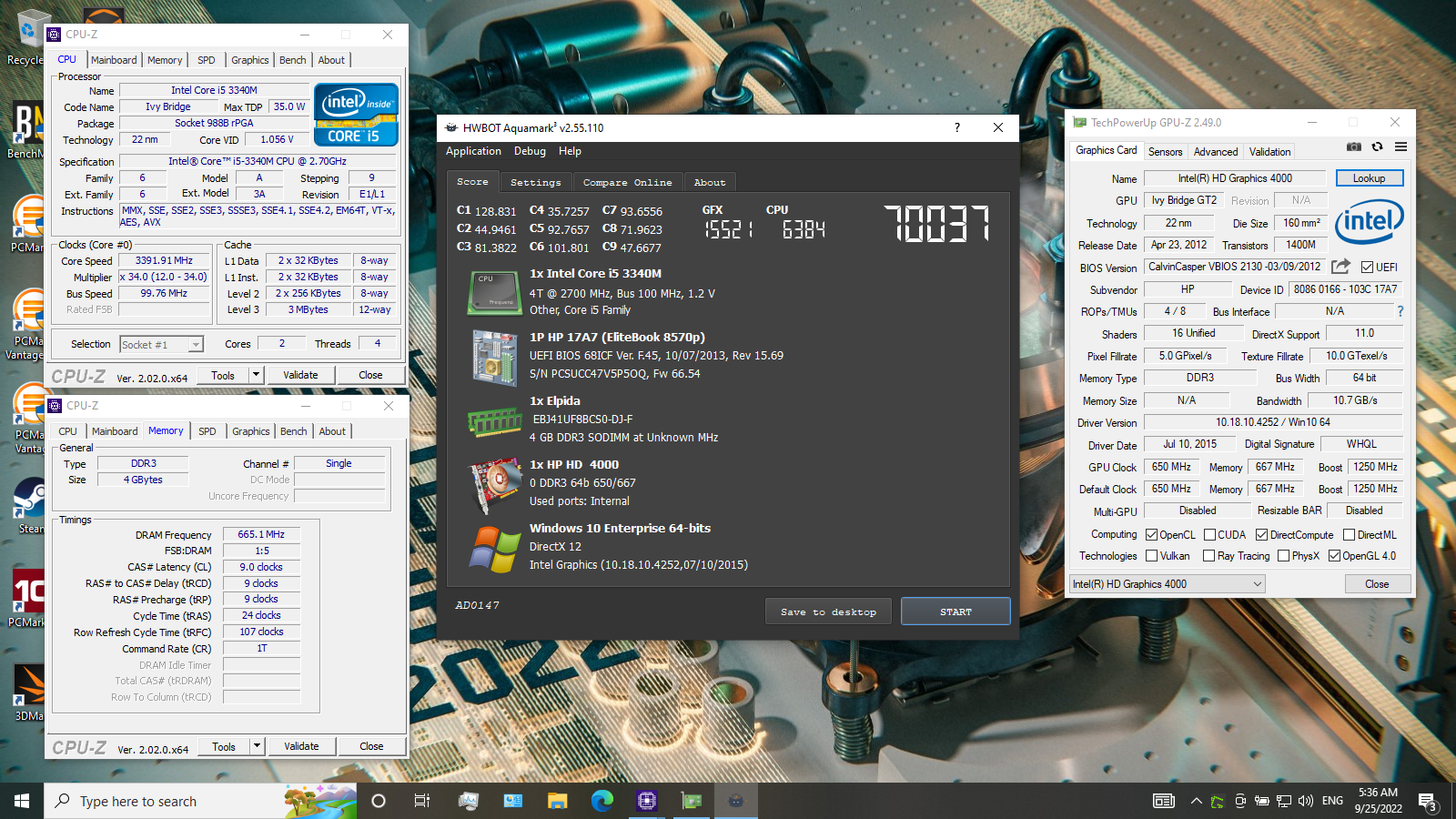Toggle the OpenGL 4.0 checkbox
This screenshot has height=819, width=1456.
(1334, 556)
